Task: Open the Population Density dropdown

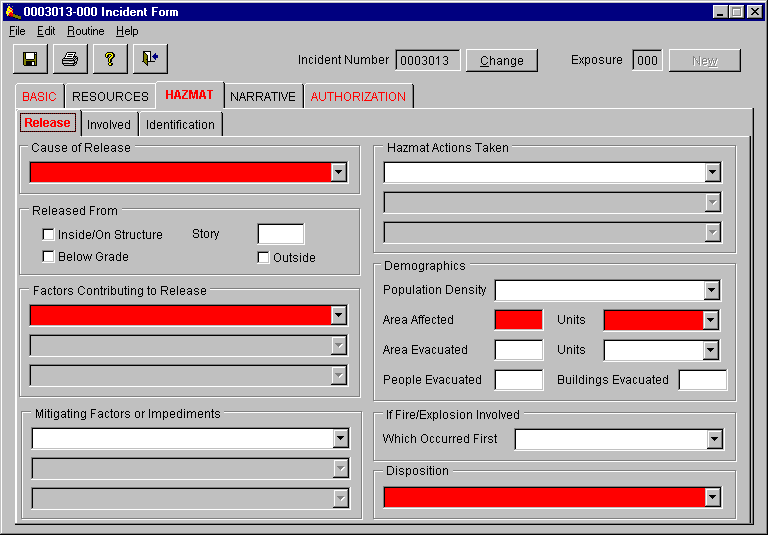Action: tap(712, 290)
